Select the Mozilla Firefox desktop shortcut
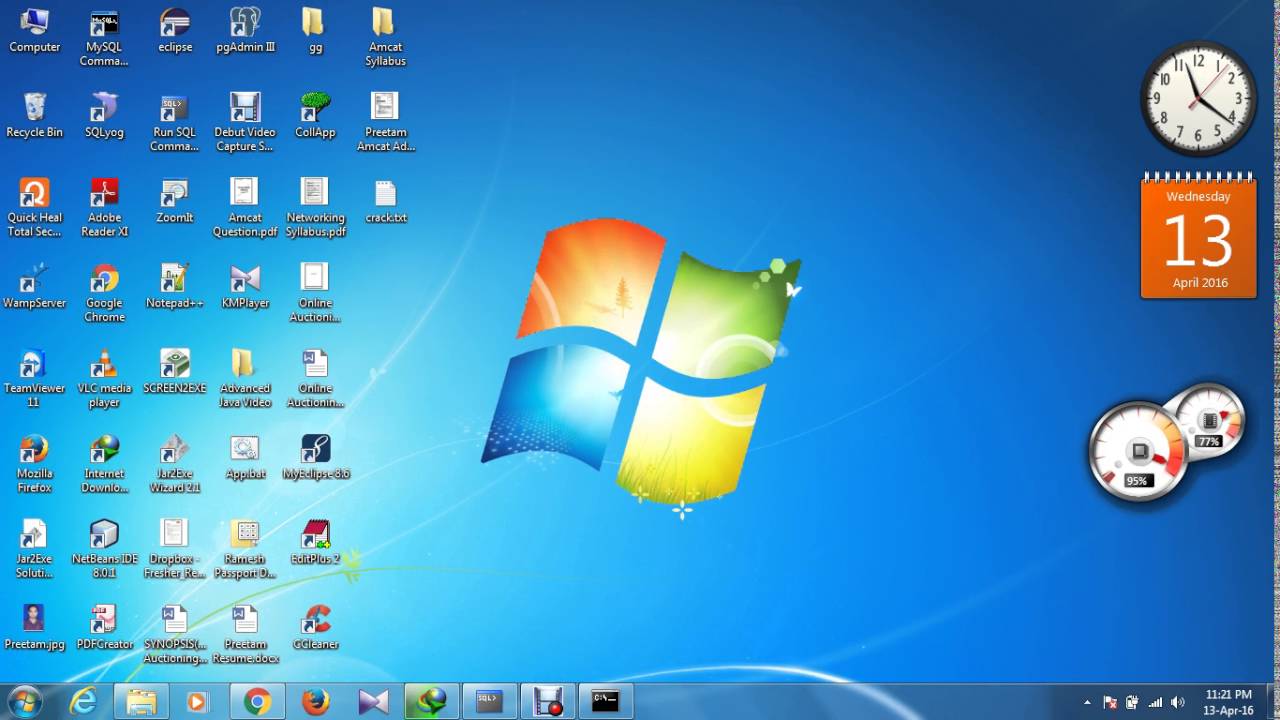Screen dimensions: 1280x720 point(34,464)
